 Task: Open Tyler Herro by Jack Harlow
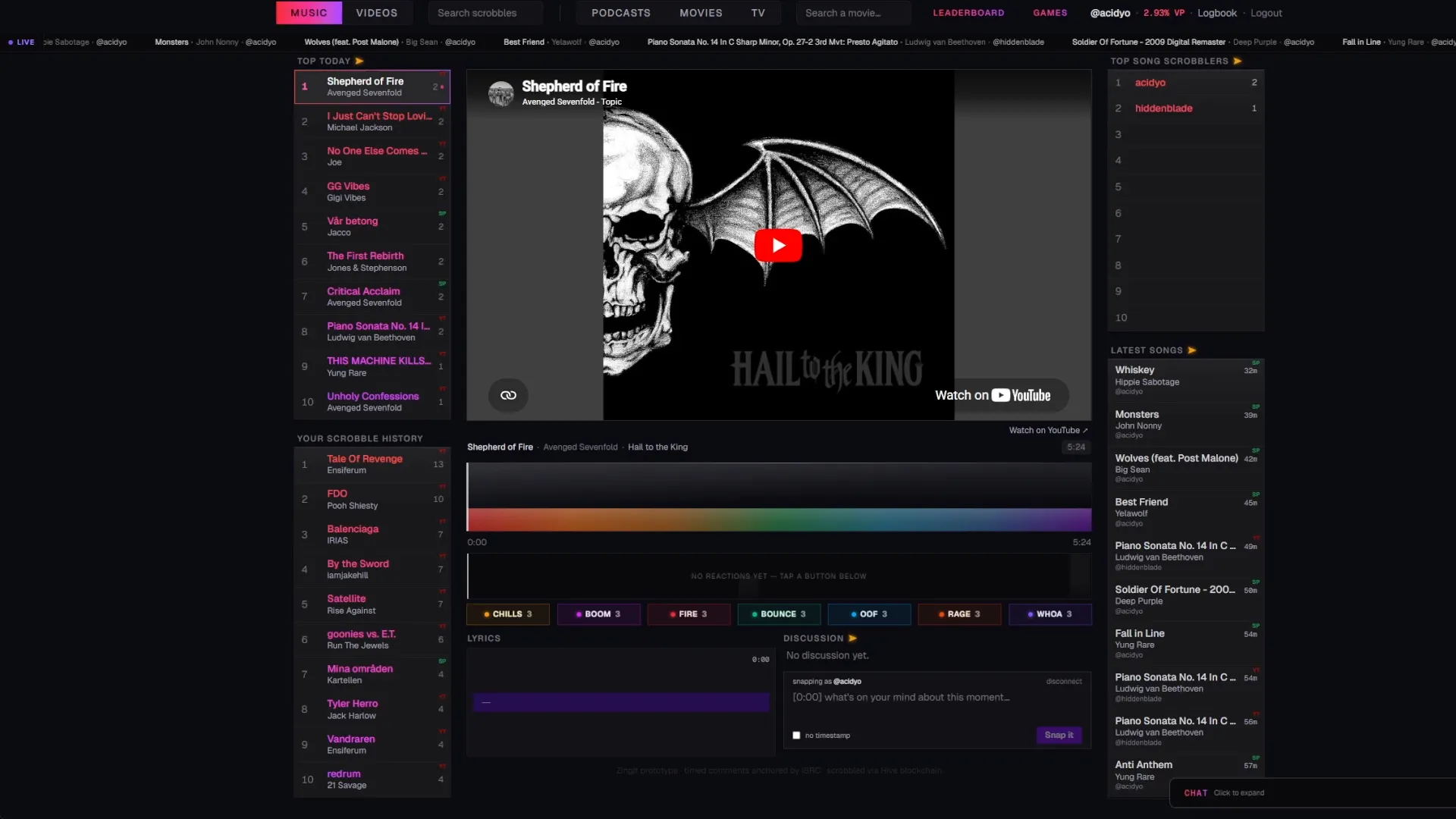pos(372,709)
